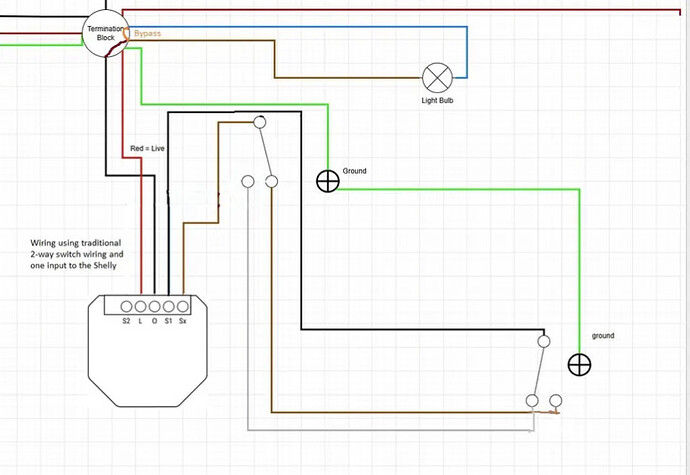Select the first switch's bottom-right terminal with brown wire
Viewport: 690px width, 475px height.
coord(272,181)
